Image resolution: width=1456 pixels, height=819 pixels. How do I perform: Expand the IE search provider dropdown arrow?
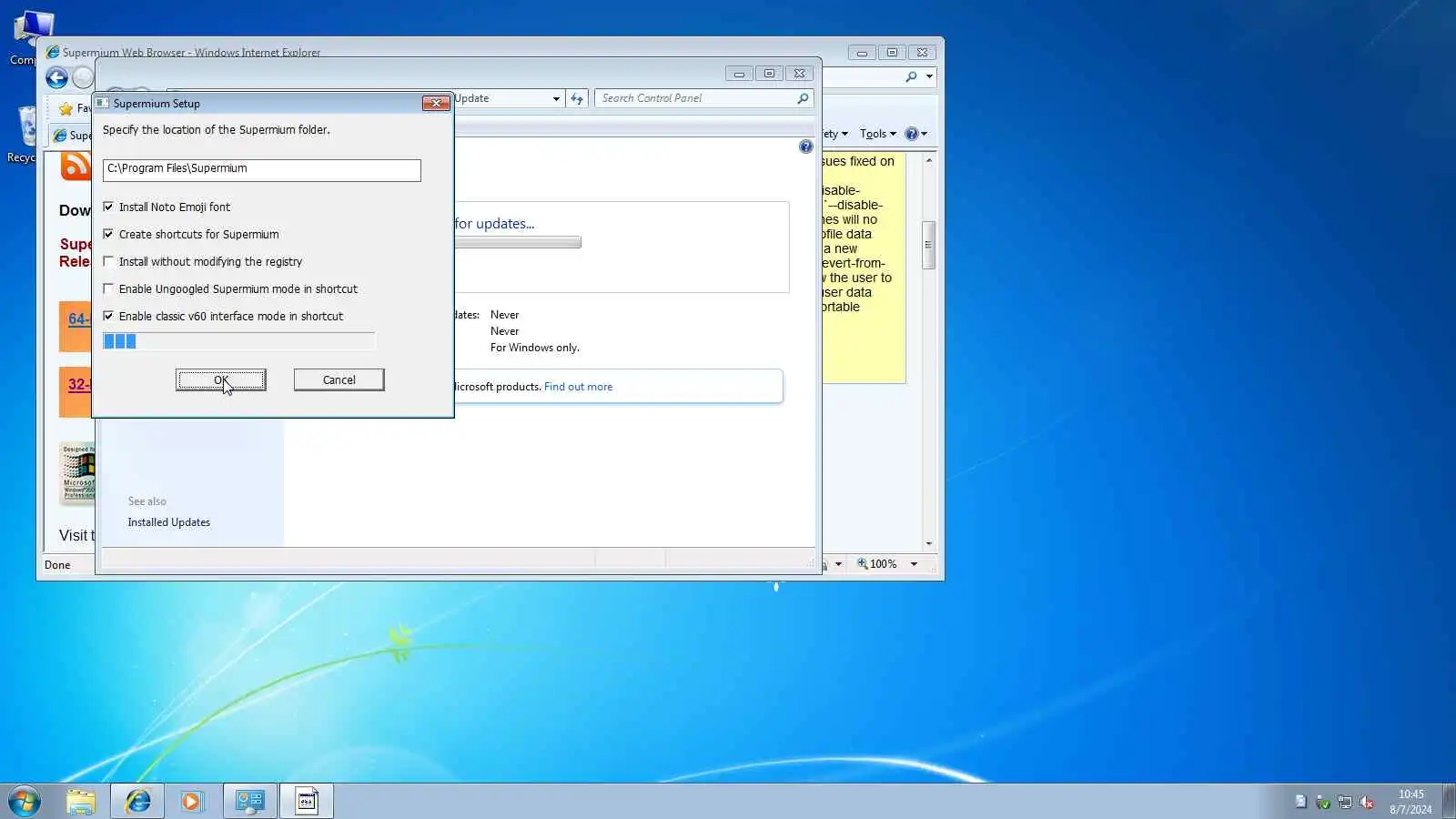click(x=929, y=77)
